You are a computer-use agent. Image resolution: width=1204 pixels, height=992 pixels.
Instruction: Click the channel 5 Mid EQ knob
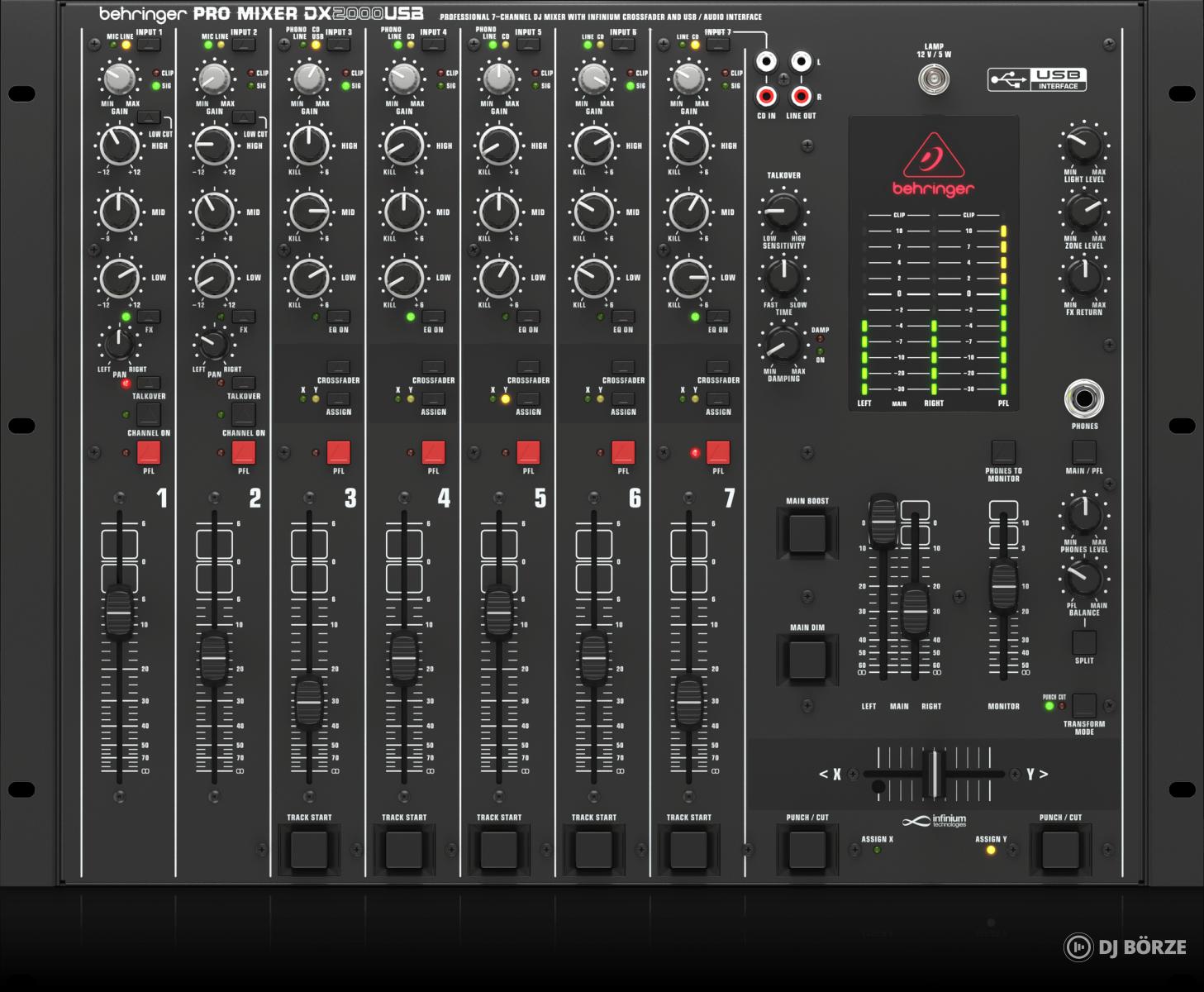[x=499, y=212]
